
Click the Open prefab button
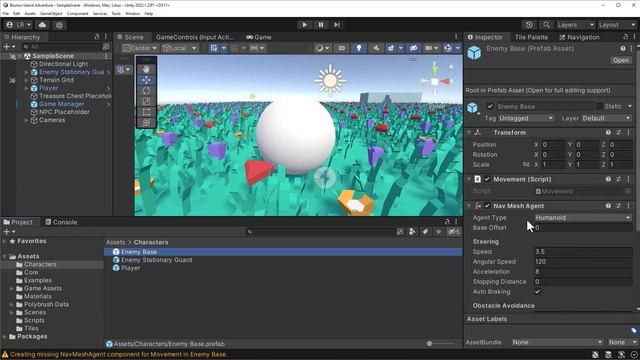(621, 60)
